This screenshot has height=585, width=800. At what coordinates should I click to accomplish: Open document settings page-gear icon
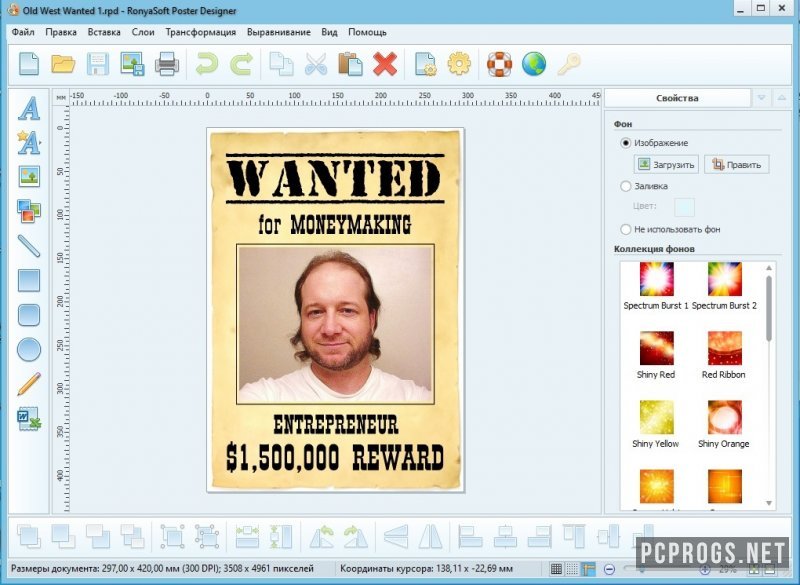(x=426, y=64)
